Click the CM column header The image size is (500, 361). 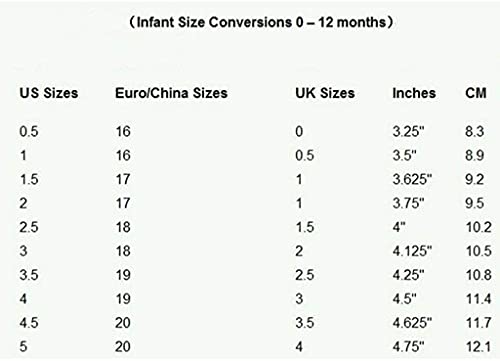tap(476, 93)
